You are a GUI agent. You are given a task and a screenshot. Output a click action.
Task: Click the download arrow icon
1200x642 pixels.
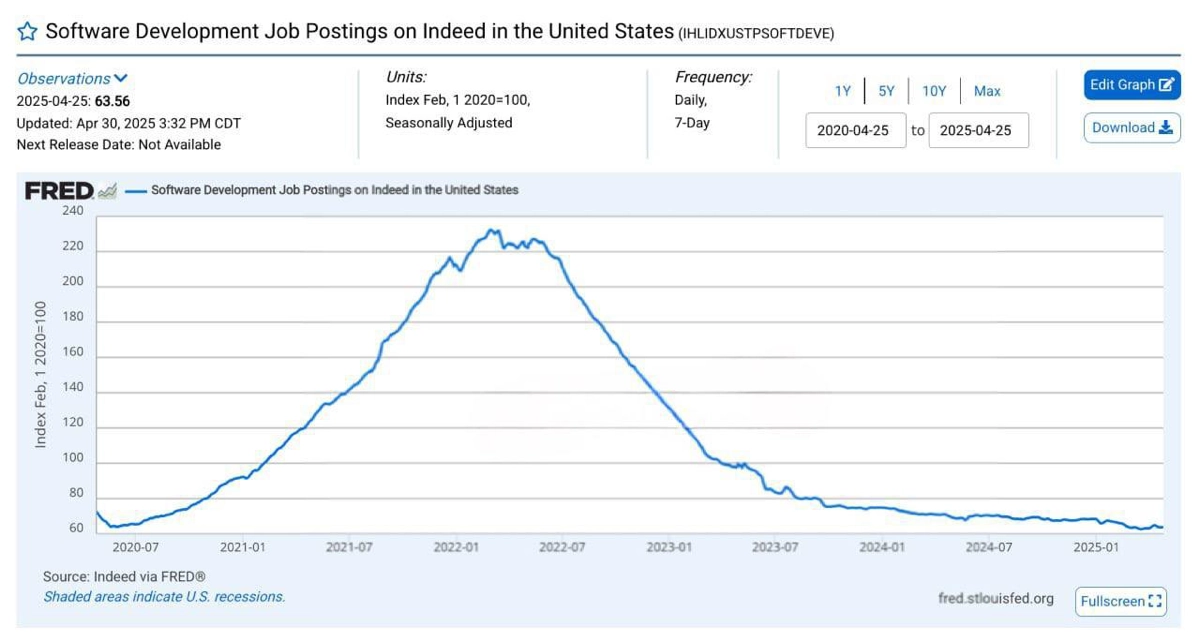pos(1165,128)
